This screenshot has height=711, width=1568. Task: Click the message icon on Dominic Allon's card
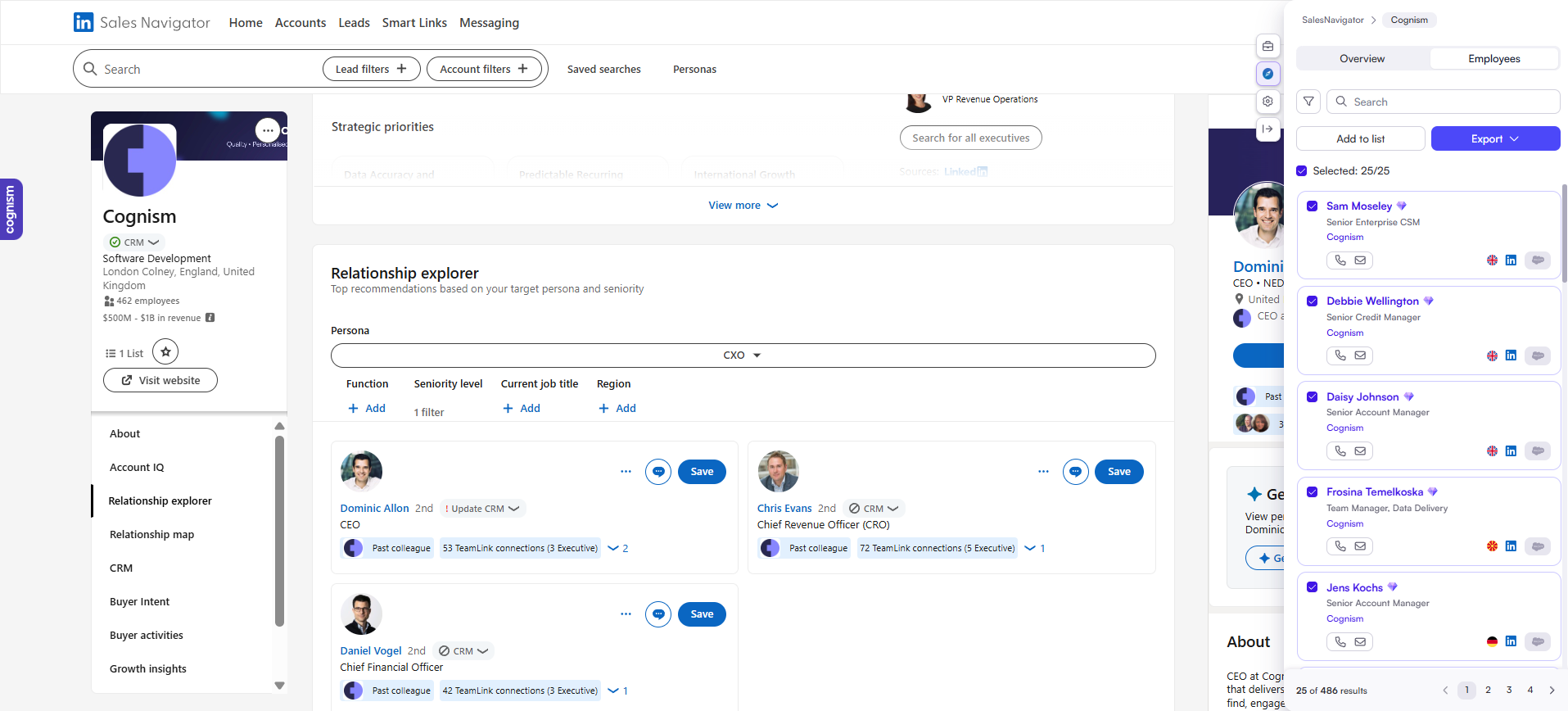(x=657, y=472)
